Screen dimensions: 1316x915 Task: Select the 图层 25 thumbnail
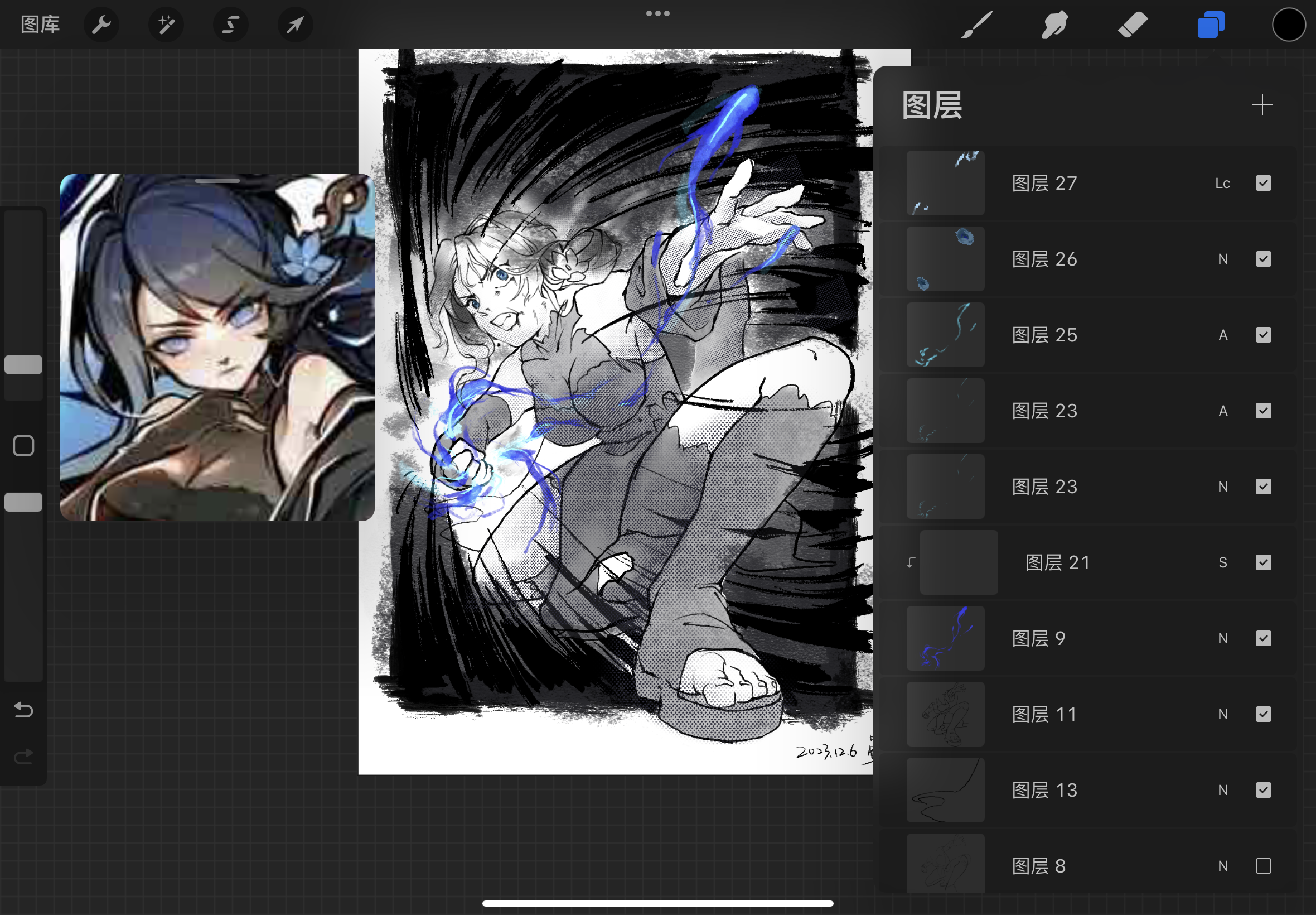pos(945,335)
